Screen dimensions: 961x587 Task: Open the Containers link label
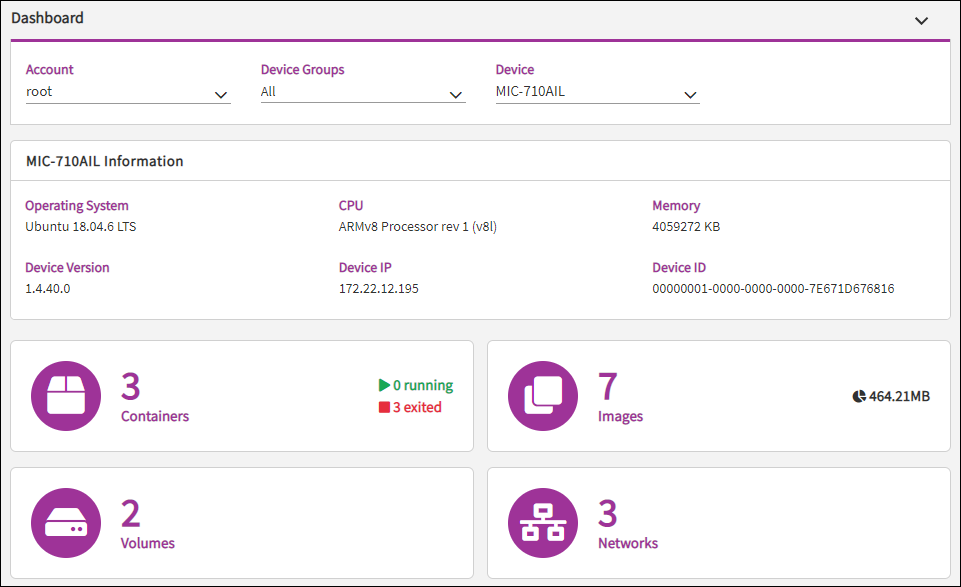155,416
